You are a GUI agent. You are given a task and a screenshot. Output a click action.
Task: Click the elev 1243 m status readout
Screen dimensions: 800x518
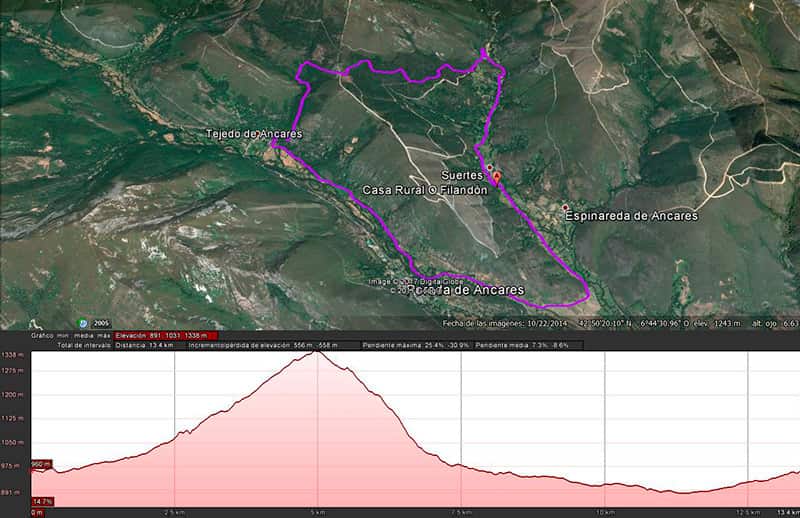click(718, 324)
